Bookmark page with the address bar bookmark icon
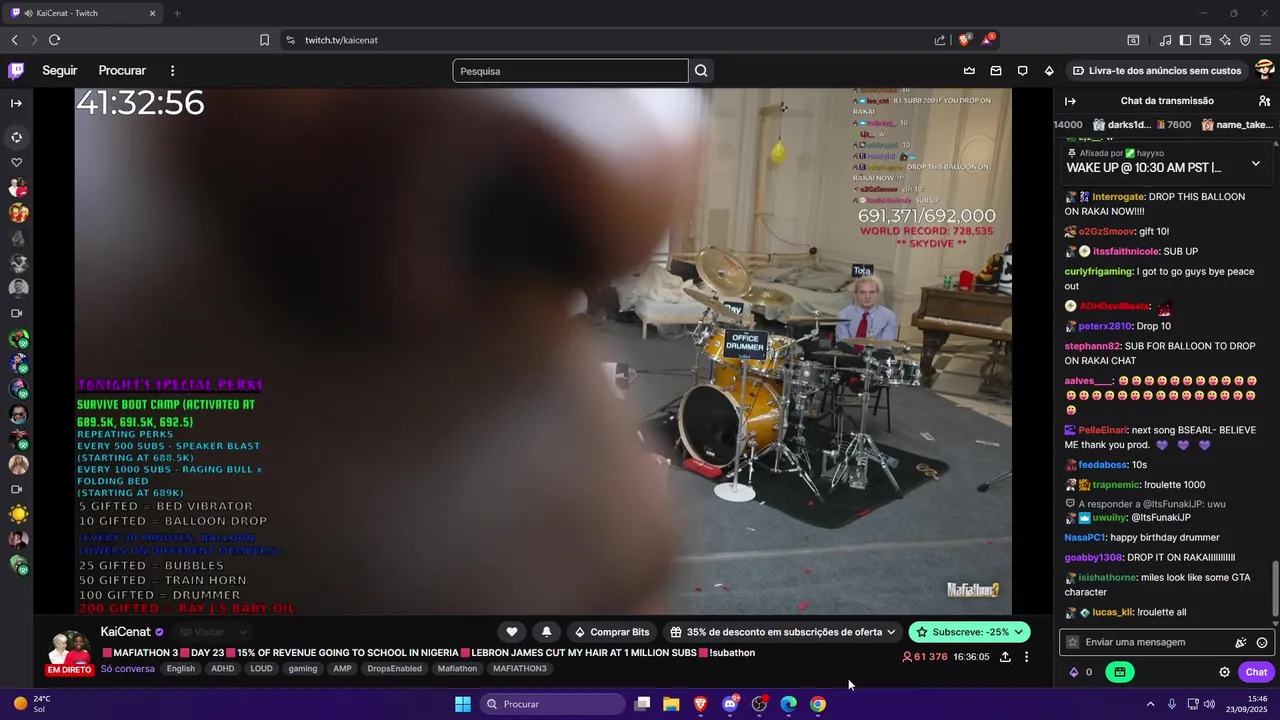This screenshot has width=1280, height=720. [x=264, y=40]
